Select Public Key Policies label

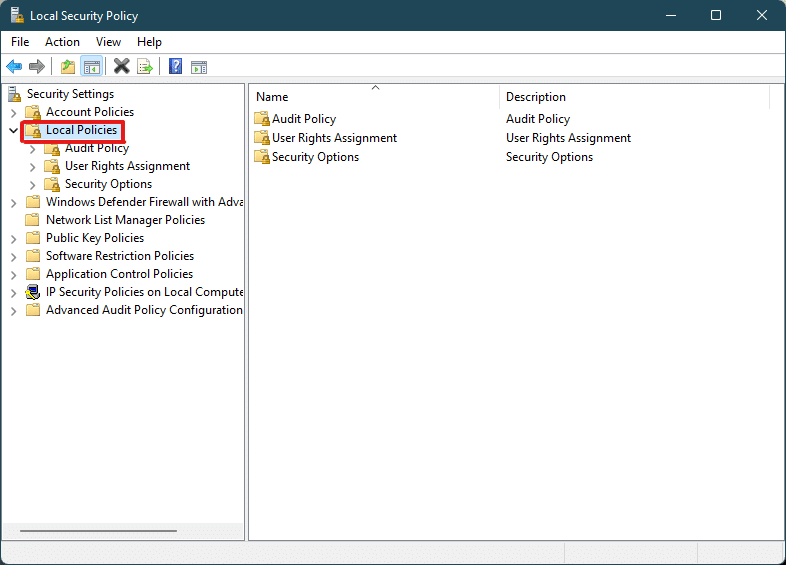(x=95, y=238)
